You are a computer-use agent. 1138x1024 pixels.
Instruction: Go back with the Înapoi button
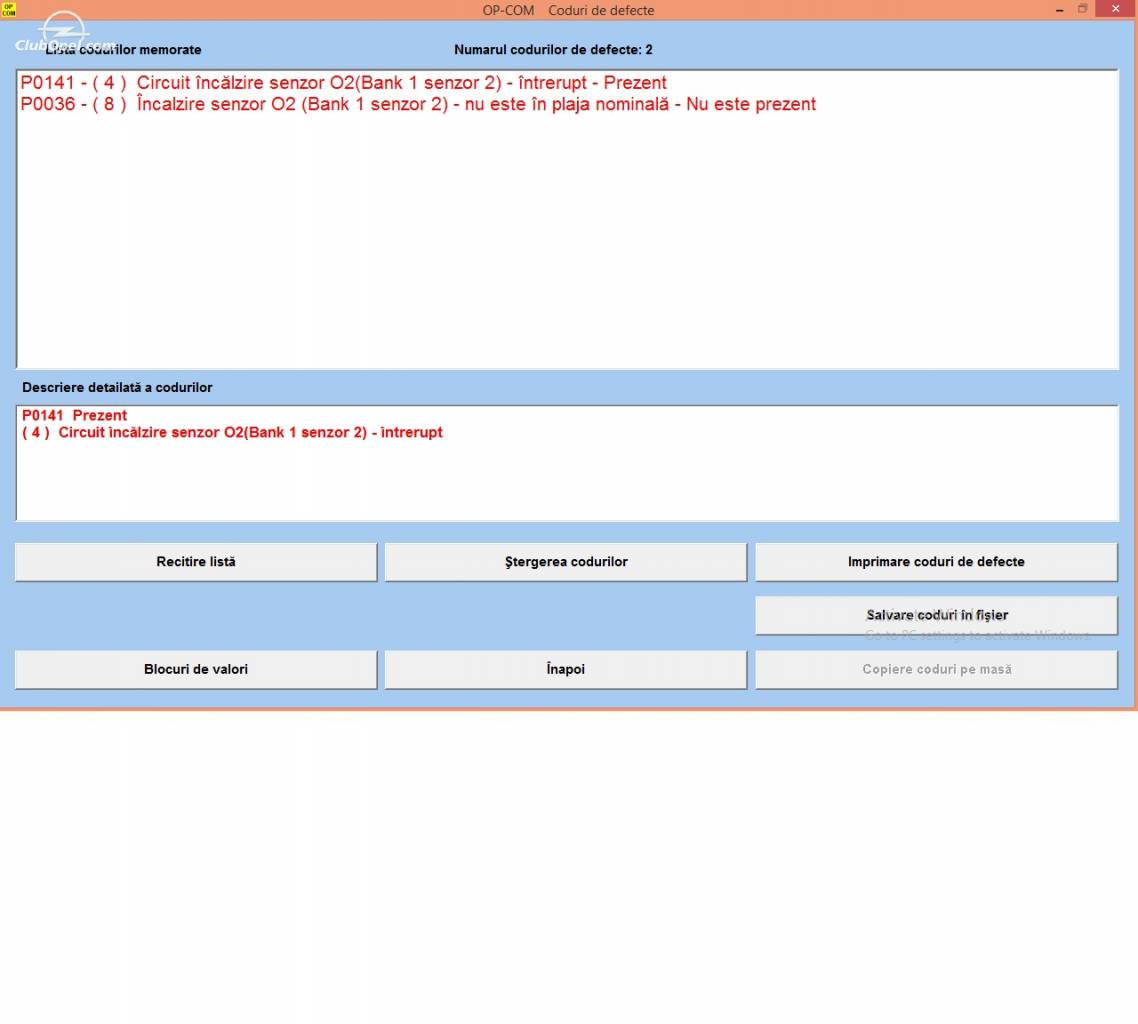coord(565,669)
